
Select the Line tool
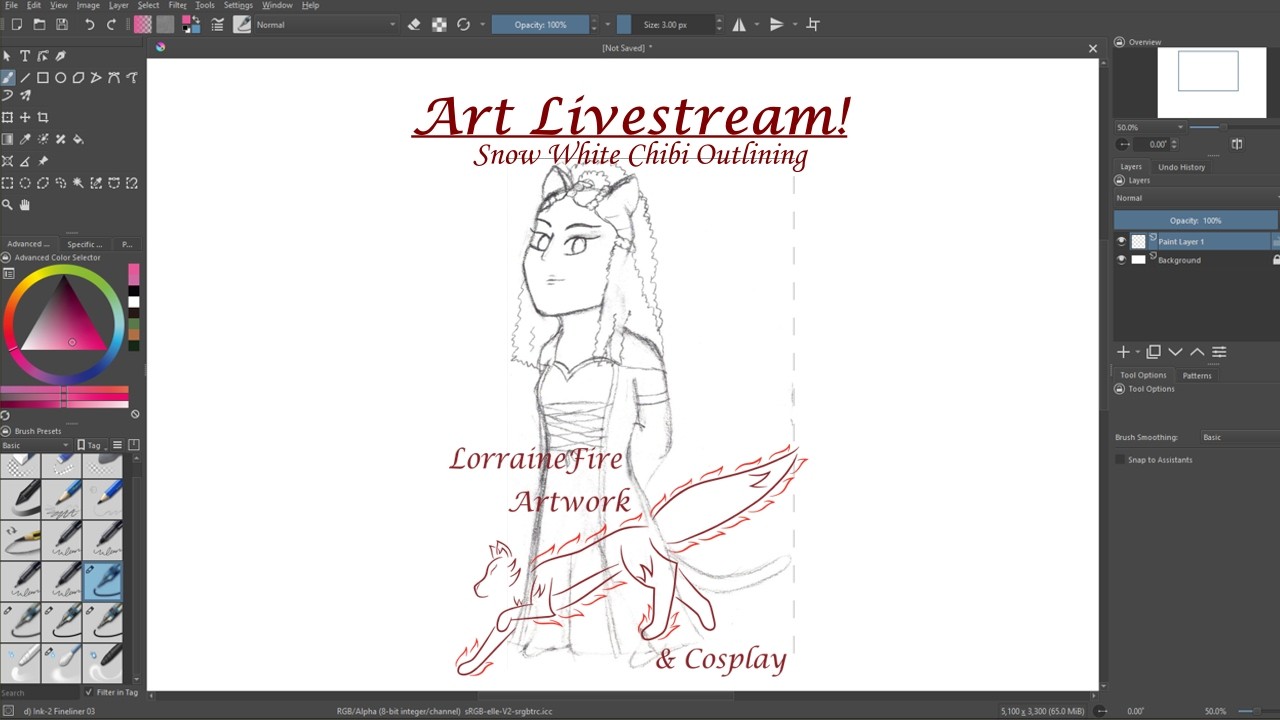point(25,77)
